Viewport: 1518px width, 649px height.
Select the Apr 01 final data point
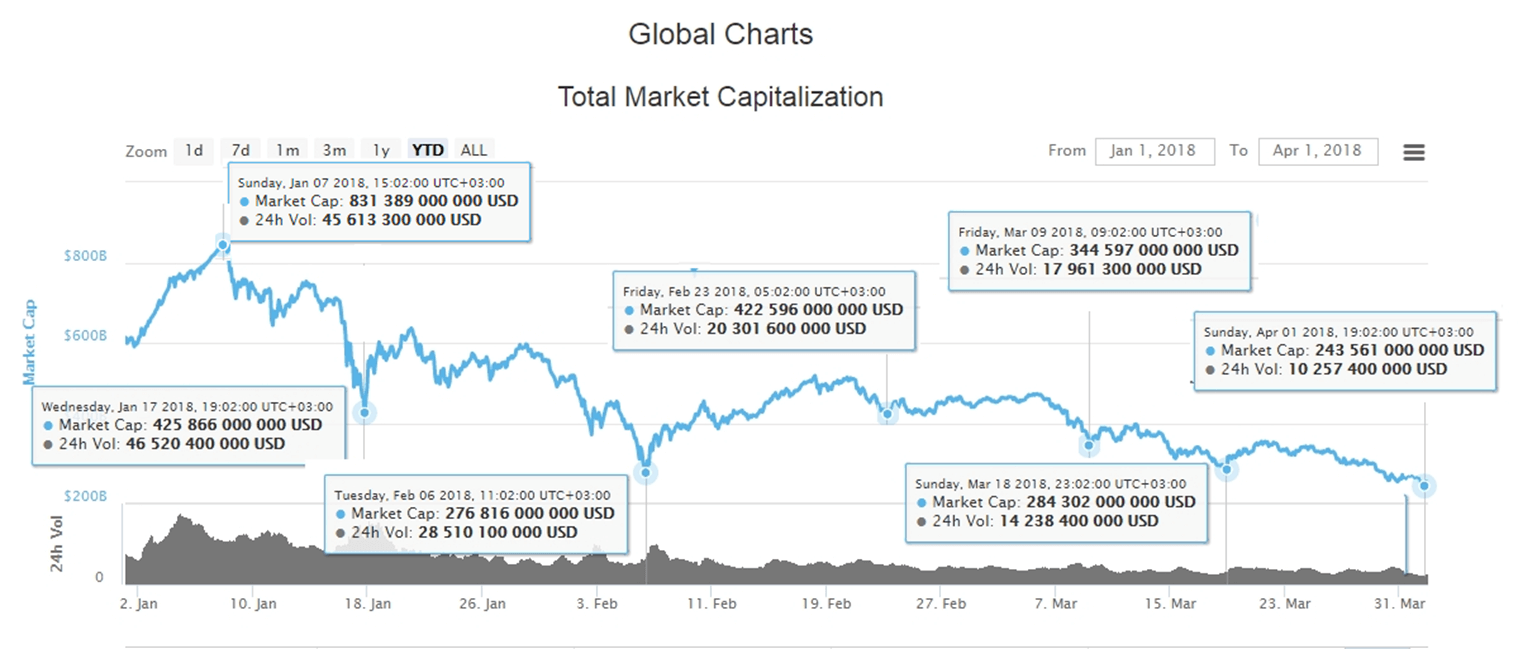click(x=1424, y=486)
